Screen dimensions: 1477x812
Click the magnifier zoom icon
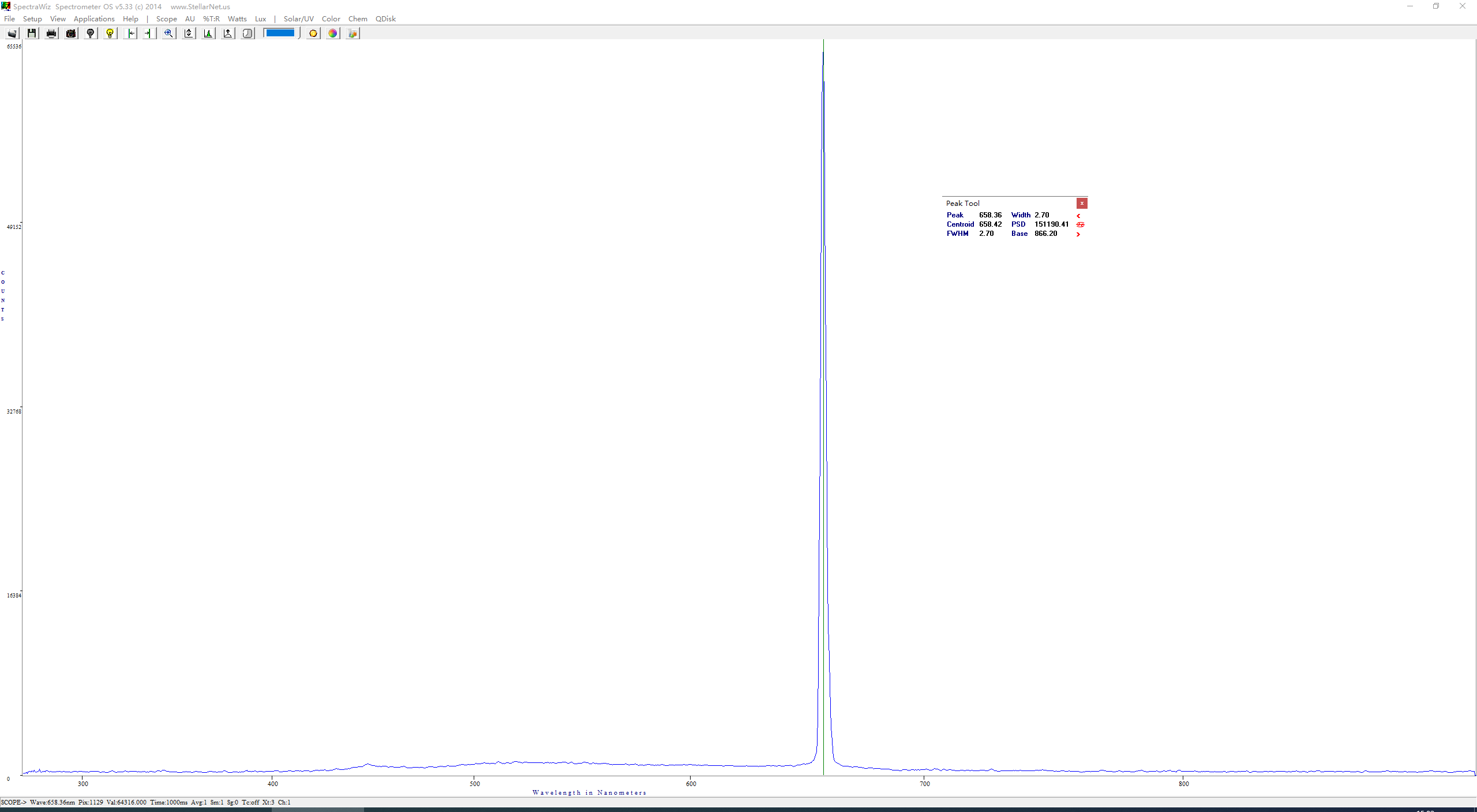tap(168, 33)
